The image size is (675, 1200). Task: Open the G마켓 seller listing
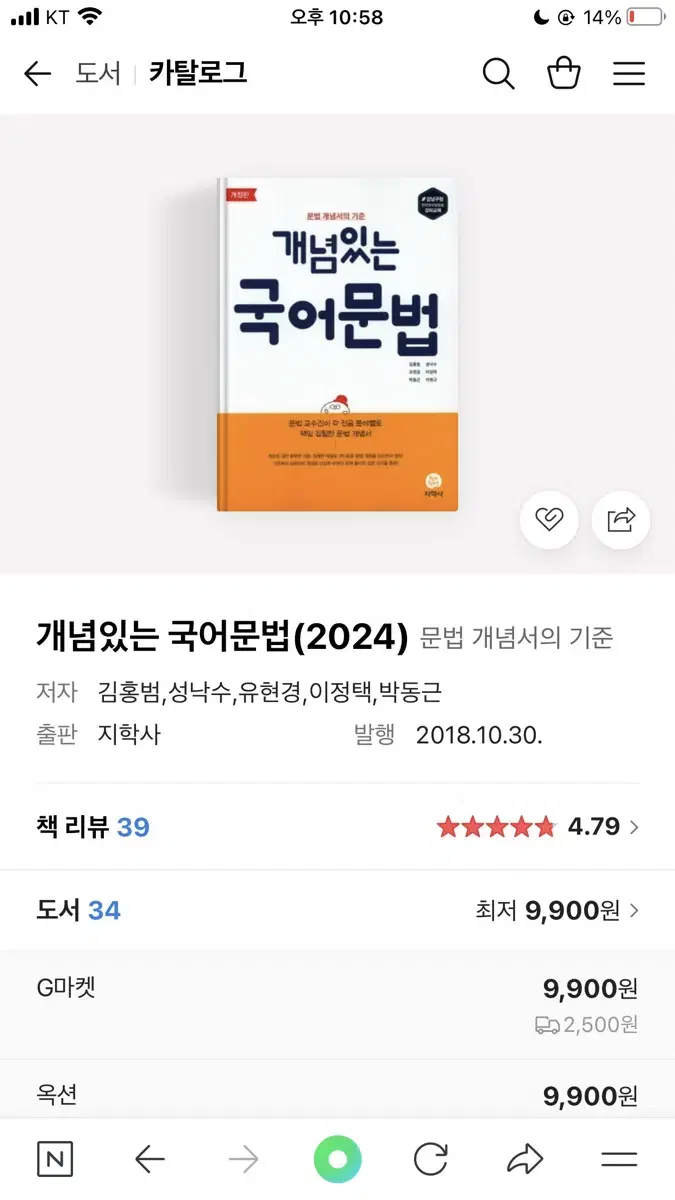pos(337,1004)
